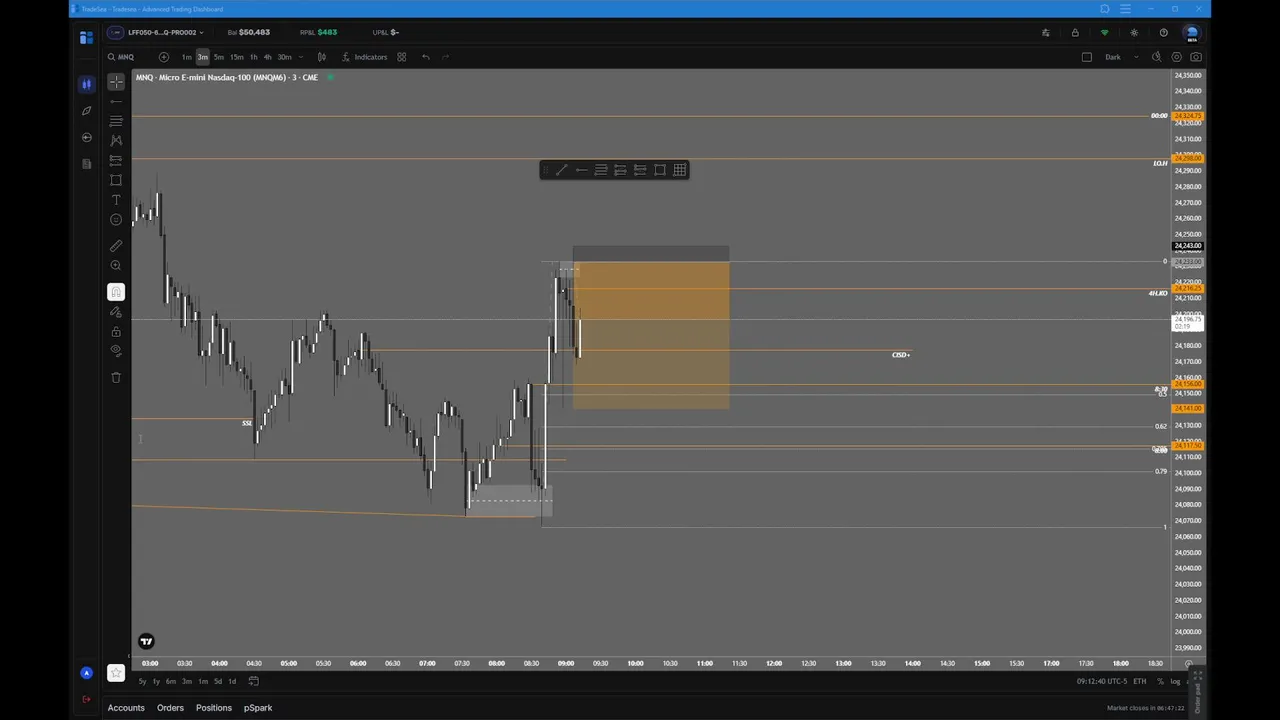The image size is (1280, 720).
Task: Toggle magnet snapping mode
Action: [x=116, y=292]
